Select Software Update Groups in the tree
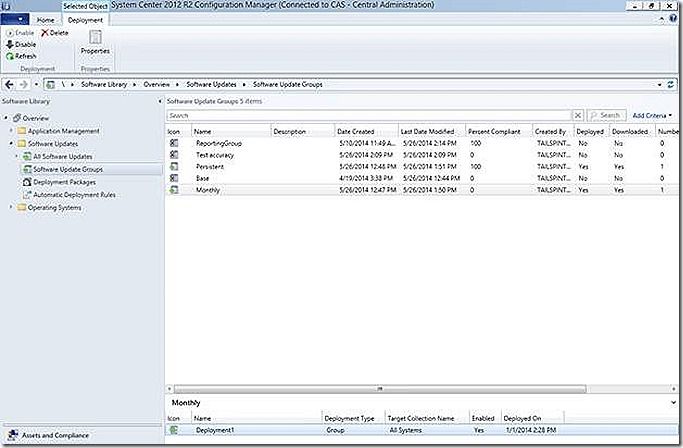 (68, 169)
